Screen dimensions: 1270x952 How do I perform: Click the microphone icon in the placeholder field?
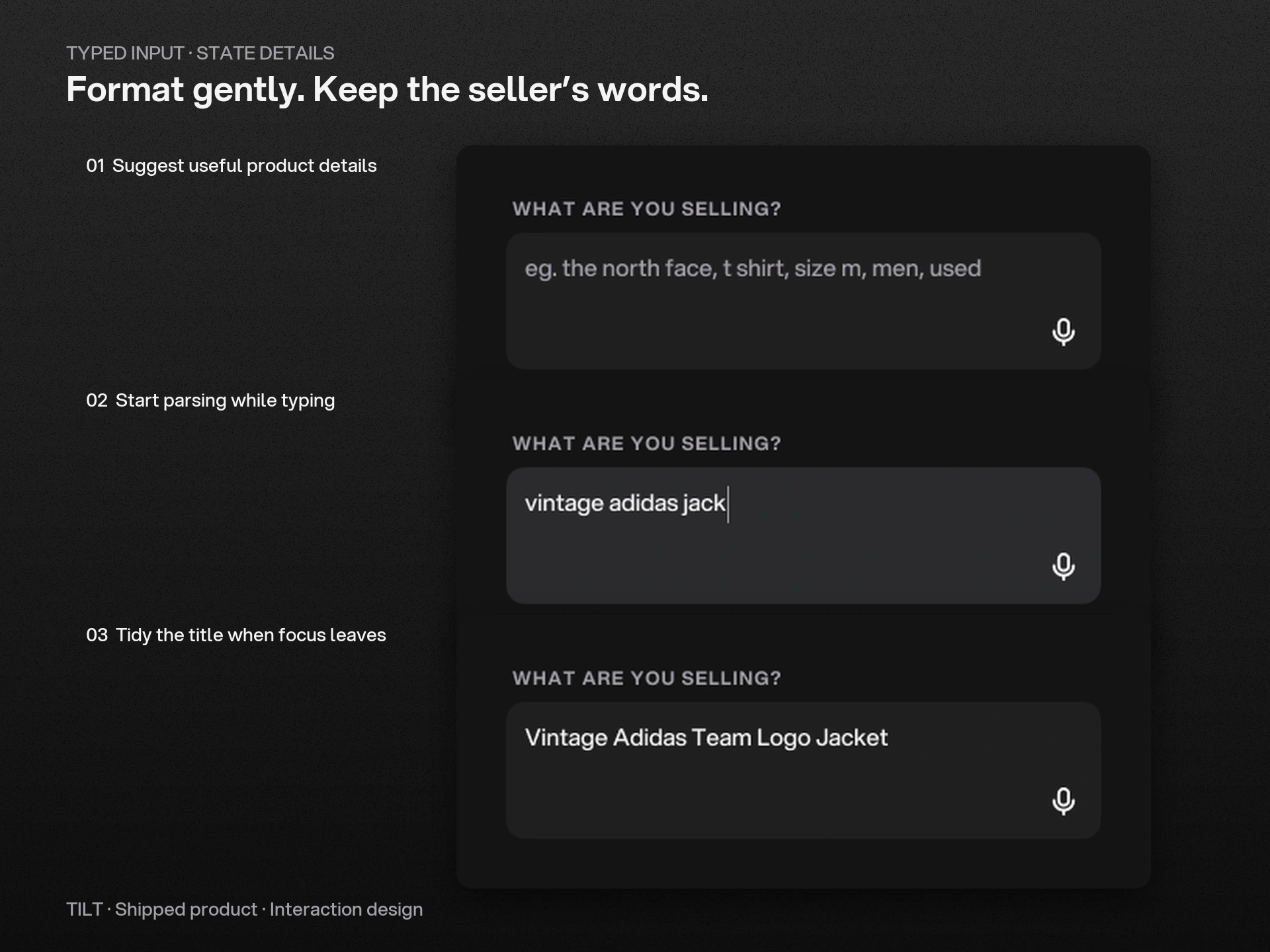coord(1063,332)
